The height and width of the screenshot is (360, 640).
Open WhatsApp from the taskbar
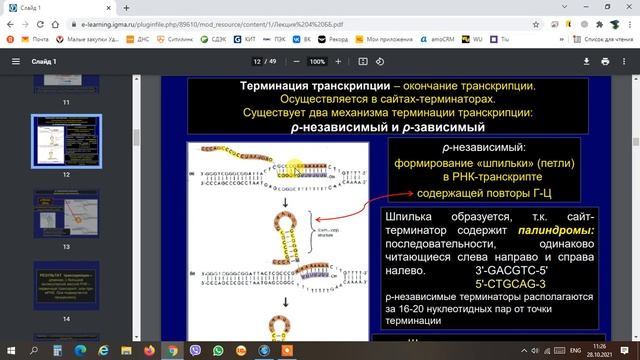218,351
